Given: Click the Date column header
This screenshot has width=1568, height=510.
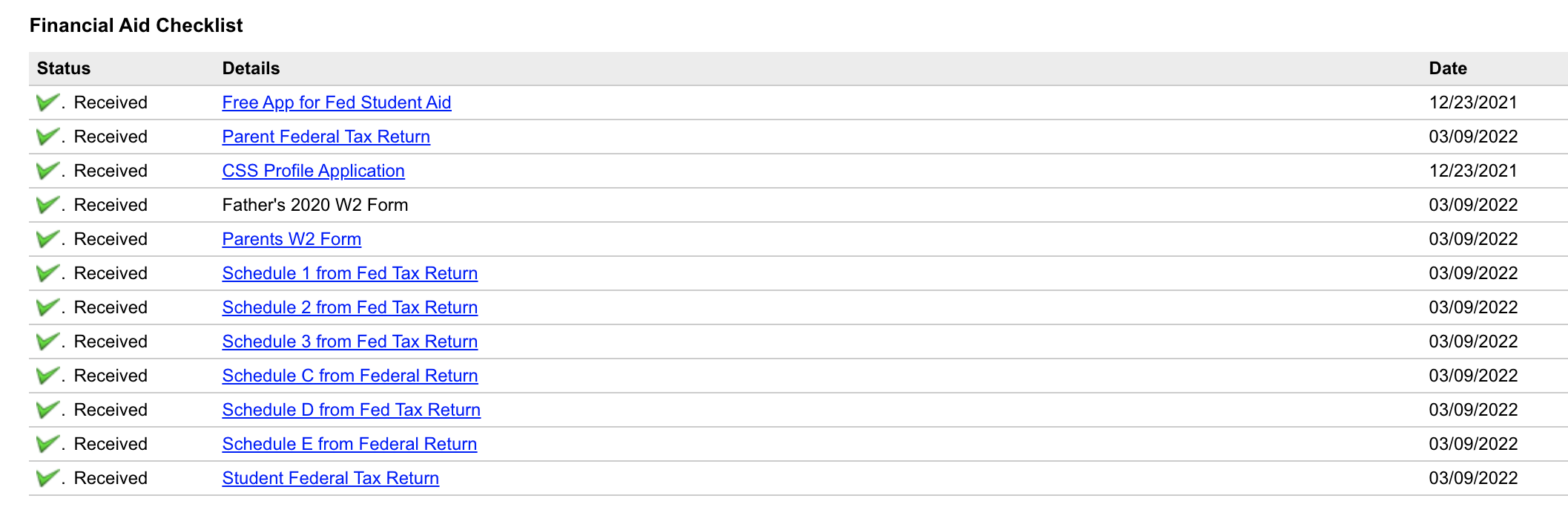Looking at the screenshot, I should pos(1447,68).
